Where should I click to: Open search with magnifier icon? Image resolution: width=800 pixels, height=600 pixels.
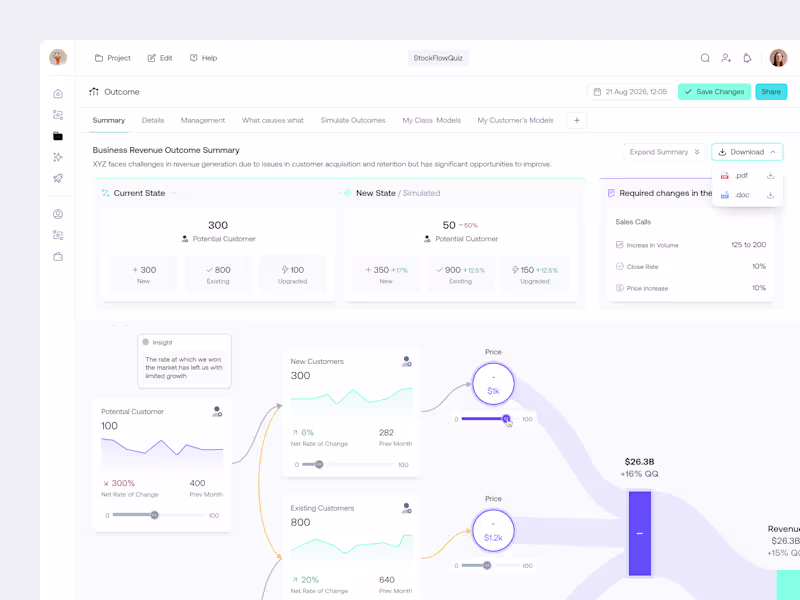(x=705, y=58)
